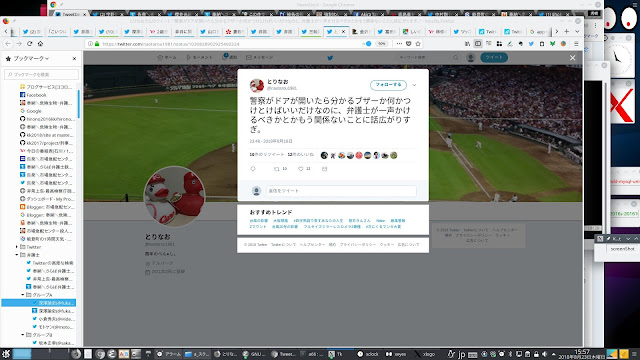
Task: Click the blue Twitter bird toolbar extension
Action: (531, 44)
